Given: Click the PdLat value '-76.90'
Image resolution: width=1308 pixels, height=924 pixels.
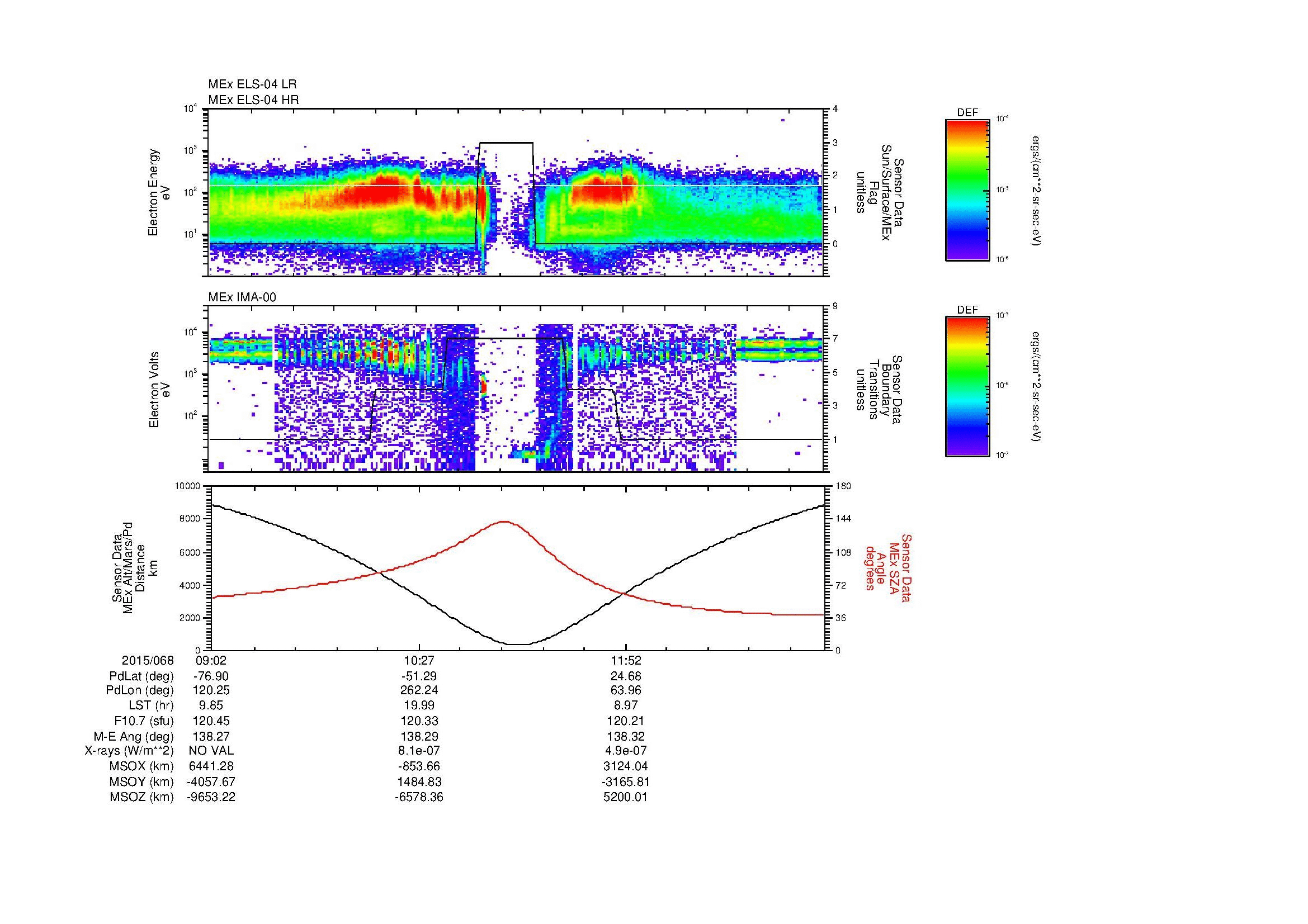Looking at the screenshot, I should 211,677.
